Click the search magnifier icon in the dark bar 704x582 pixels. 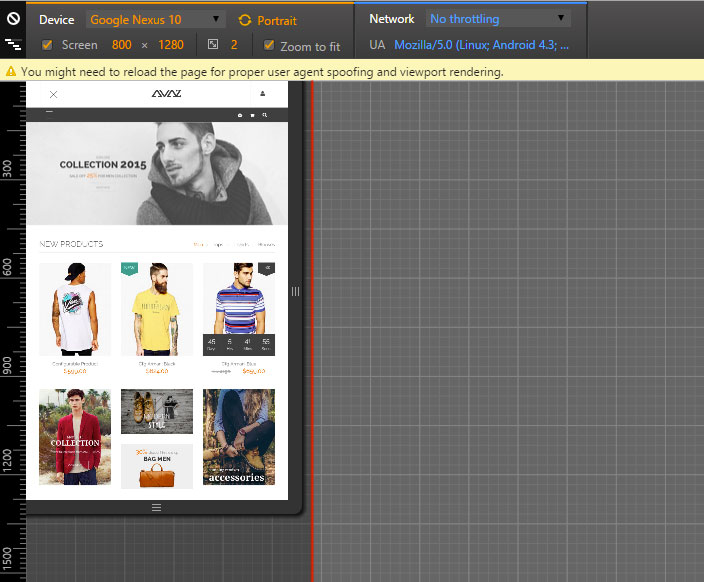(x=265, y=116)
